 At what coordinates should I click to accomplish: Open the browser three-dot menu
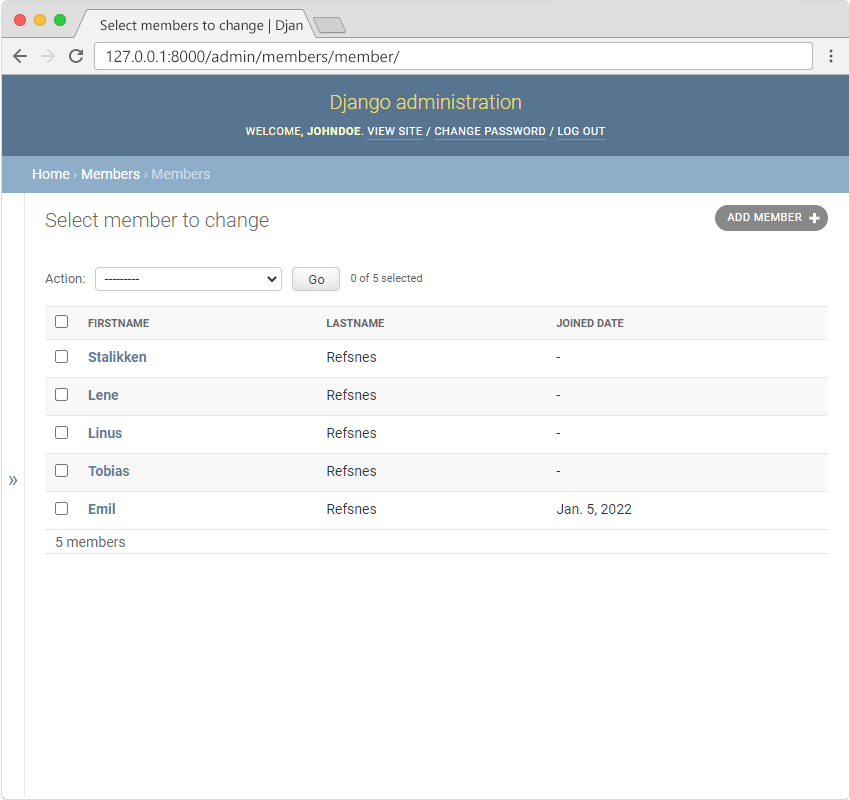click(x=831, y=56)
